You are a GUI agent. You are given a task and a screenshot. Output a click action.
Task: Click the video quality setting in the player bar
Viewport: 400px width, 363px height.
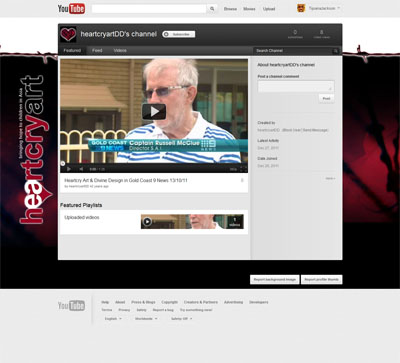click(233, 169)
